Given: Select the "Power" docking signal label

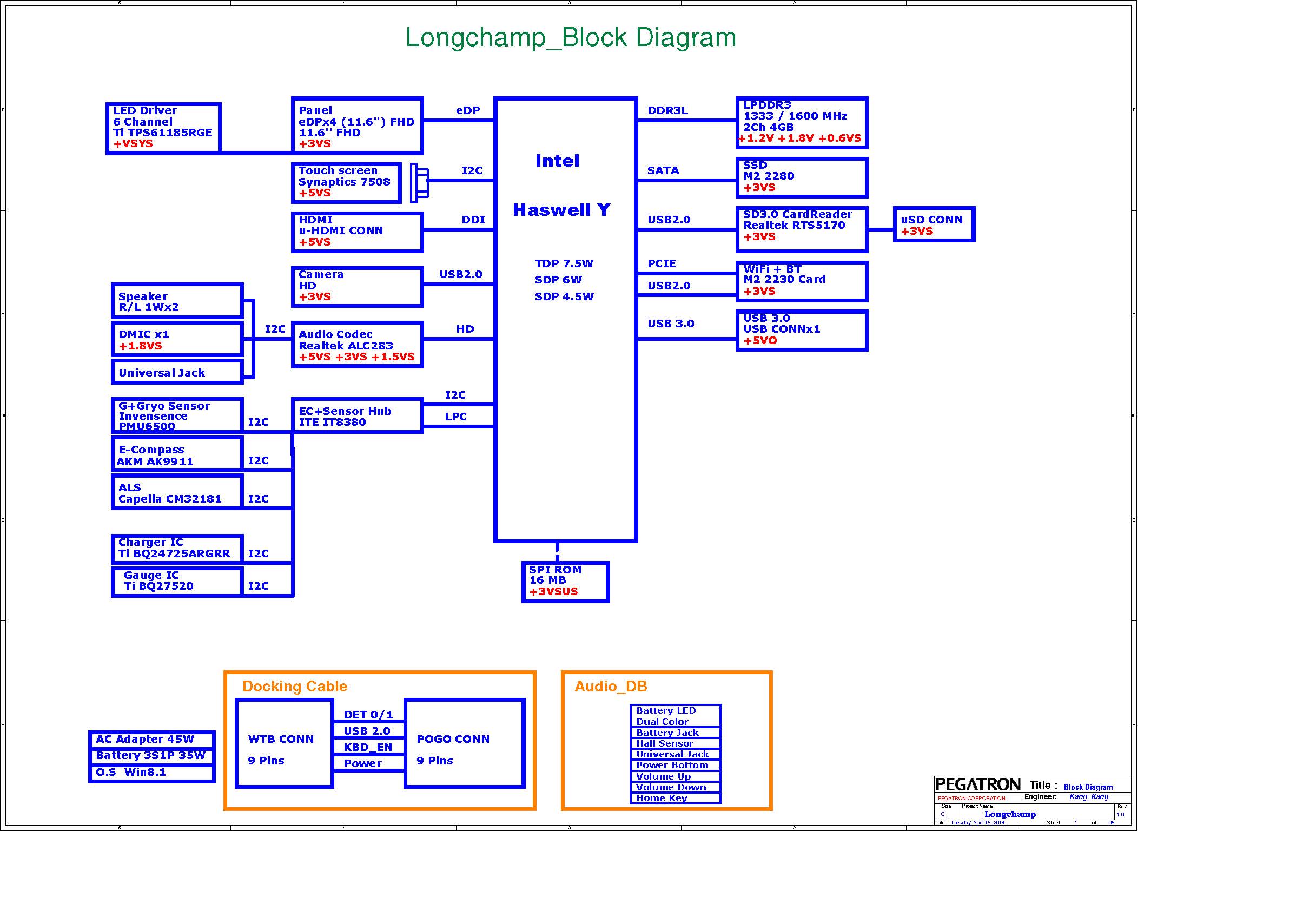Looking at the screenshot, I should (362, 763).
